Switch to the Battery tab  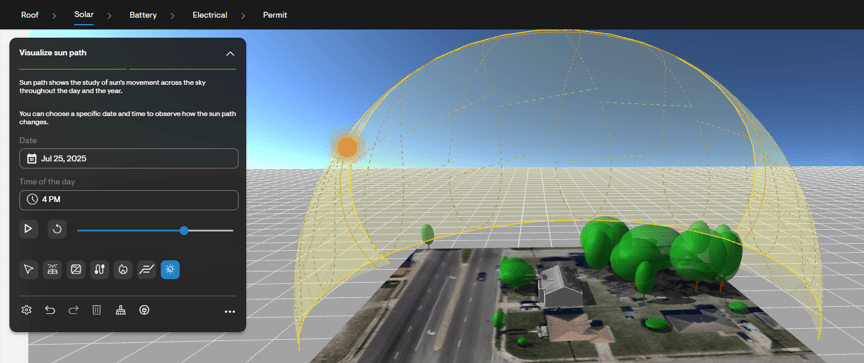point(143,15)
